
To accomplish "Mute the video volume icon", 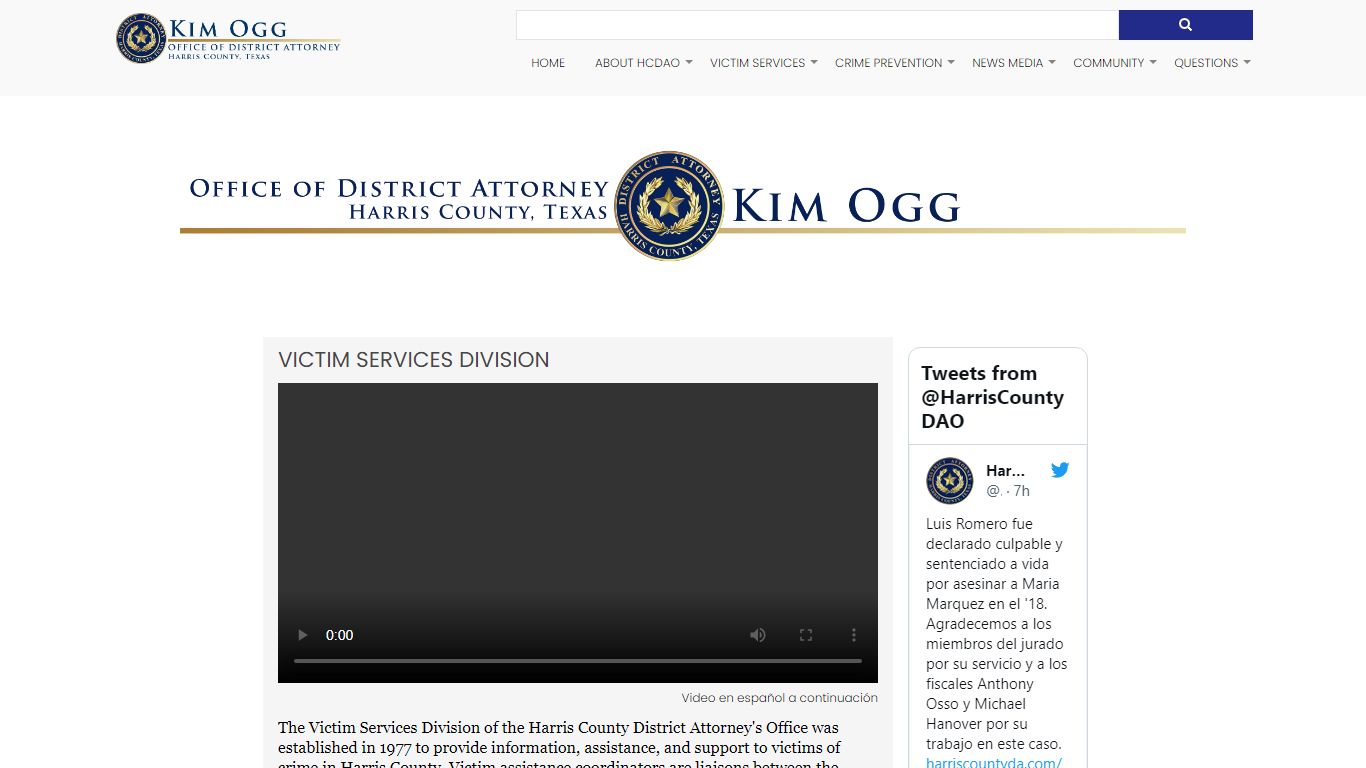I will (758, 635).
